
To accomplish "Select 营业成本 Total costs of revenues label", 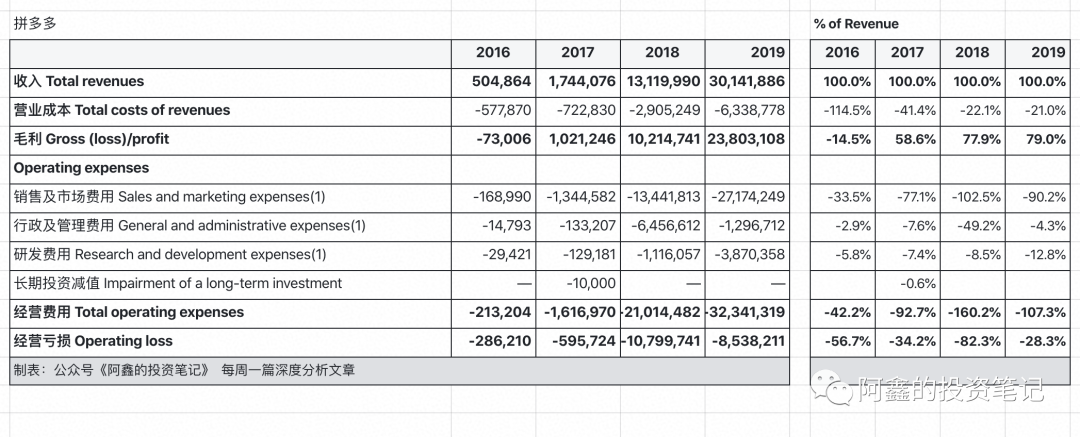I will (x=122, y=110).
